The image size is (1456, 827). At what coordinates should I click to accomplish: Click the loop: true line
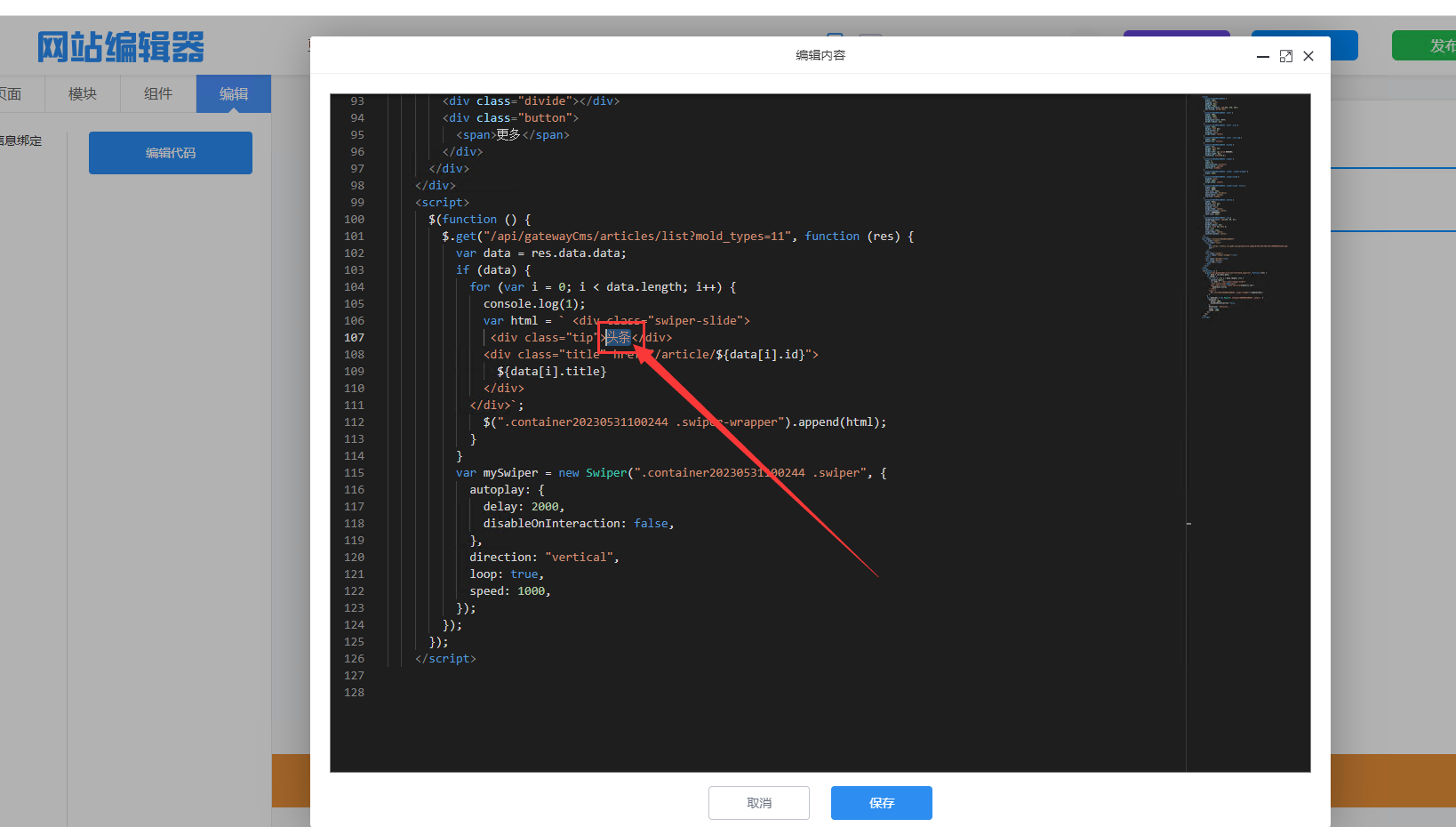coord(507,574)
